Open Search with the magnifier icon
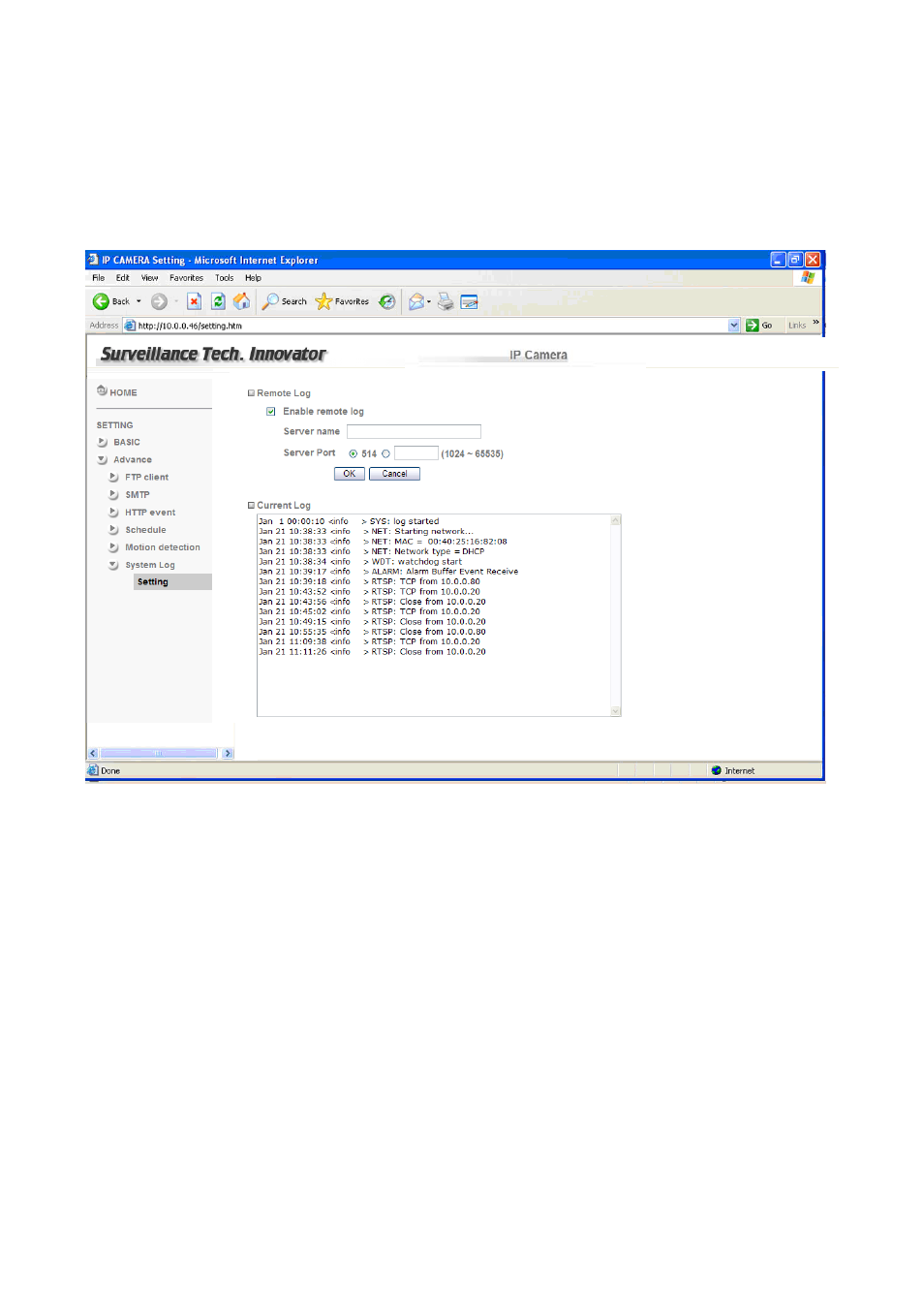The image size is (924, 1308). [271, 301]
